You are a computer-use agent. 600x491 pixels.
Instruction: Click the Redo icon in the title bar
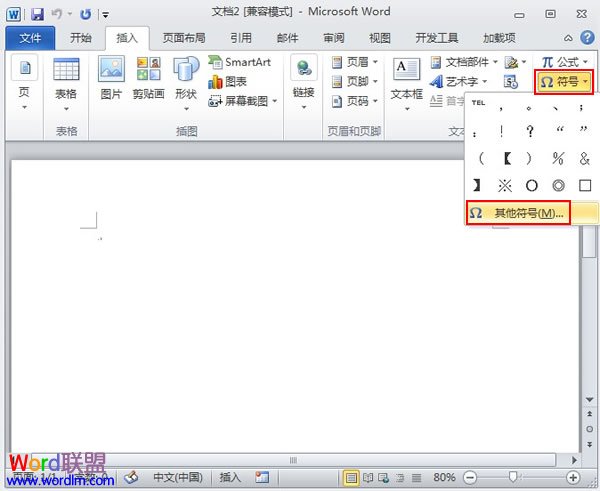click(85, 15)
